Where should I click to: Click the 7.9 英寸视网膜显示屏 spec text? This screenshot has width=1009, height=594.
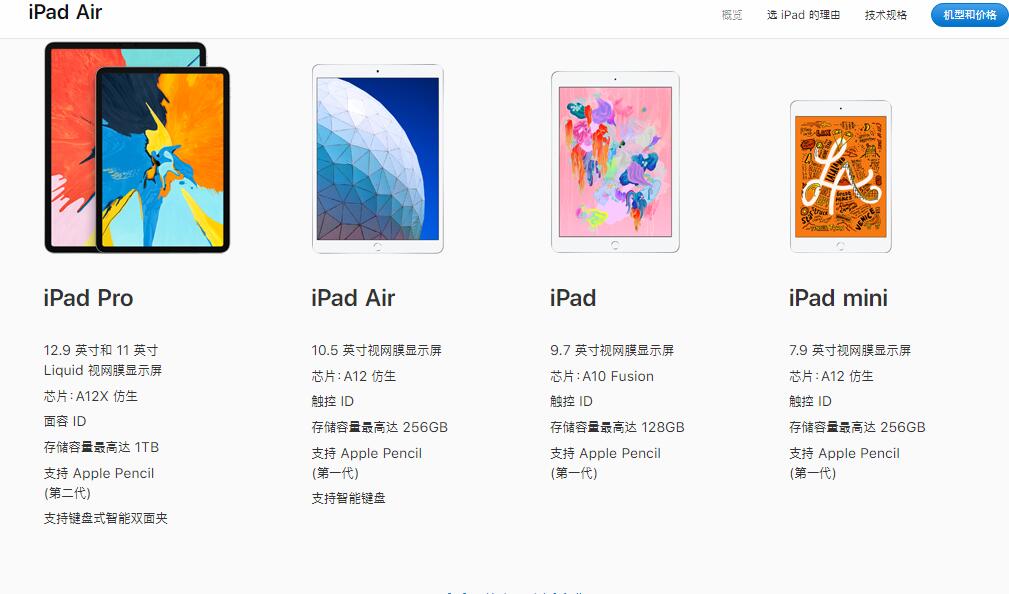(850, 350)
